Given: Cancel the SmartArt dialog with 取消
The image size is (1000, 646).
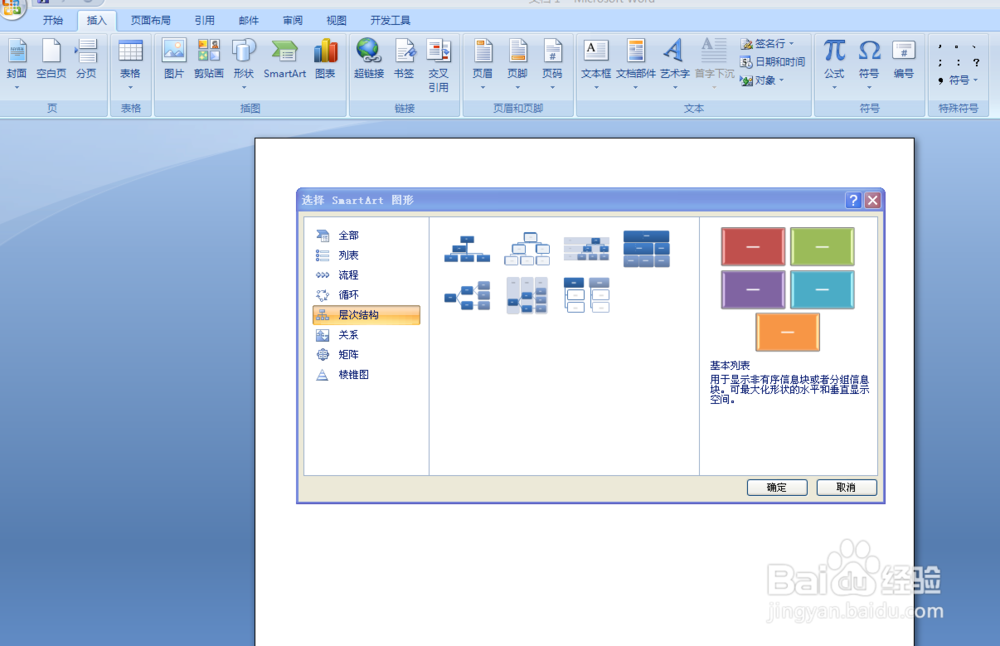Looking at the screenshot, I should (846, 487).
